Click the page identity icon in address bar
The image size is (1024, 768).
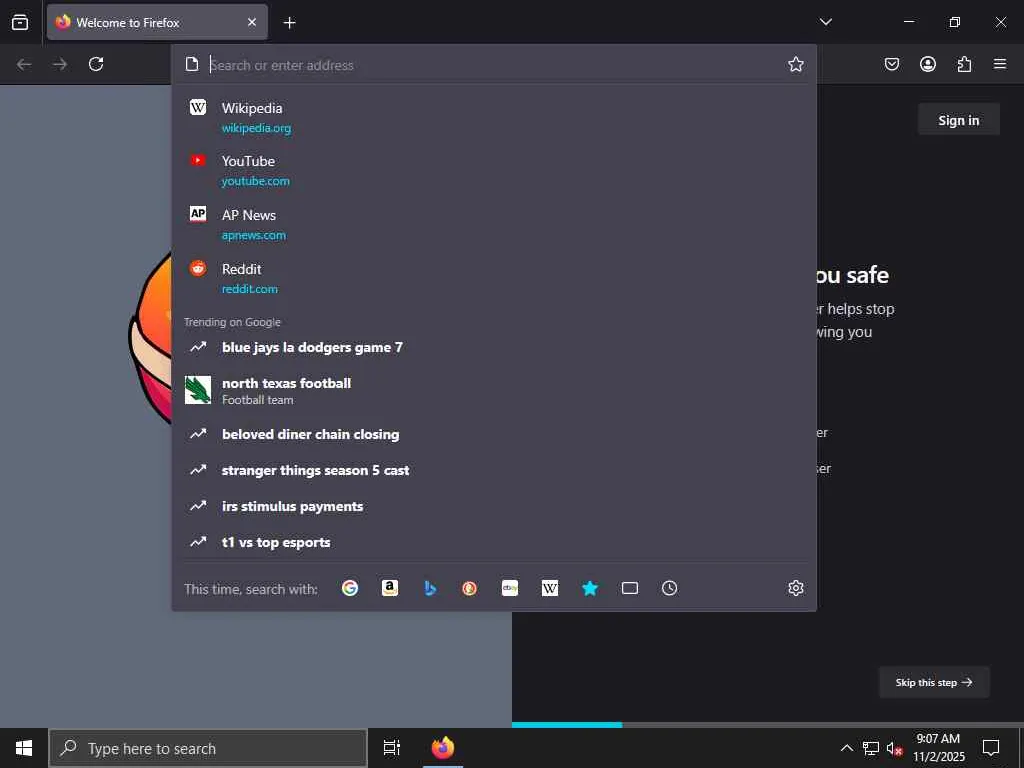click(191, 64)
